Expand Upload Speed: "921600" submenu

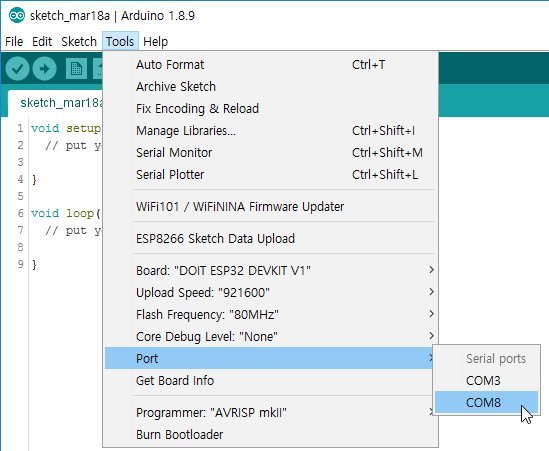click(271, 293)
